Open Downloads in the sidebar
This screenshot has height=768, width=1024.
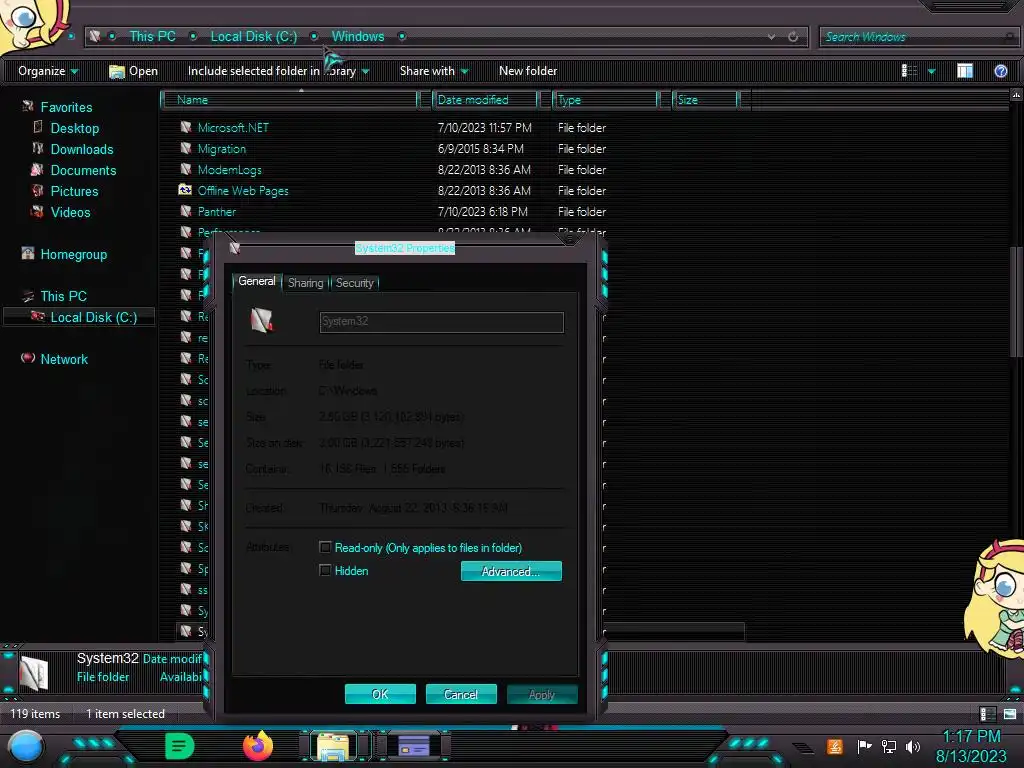click(x=82, y=149)
